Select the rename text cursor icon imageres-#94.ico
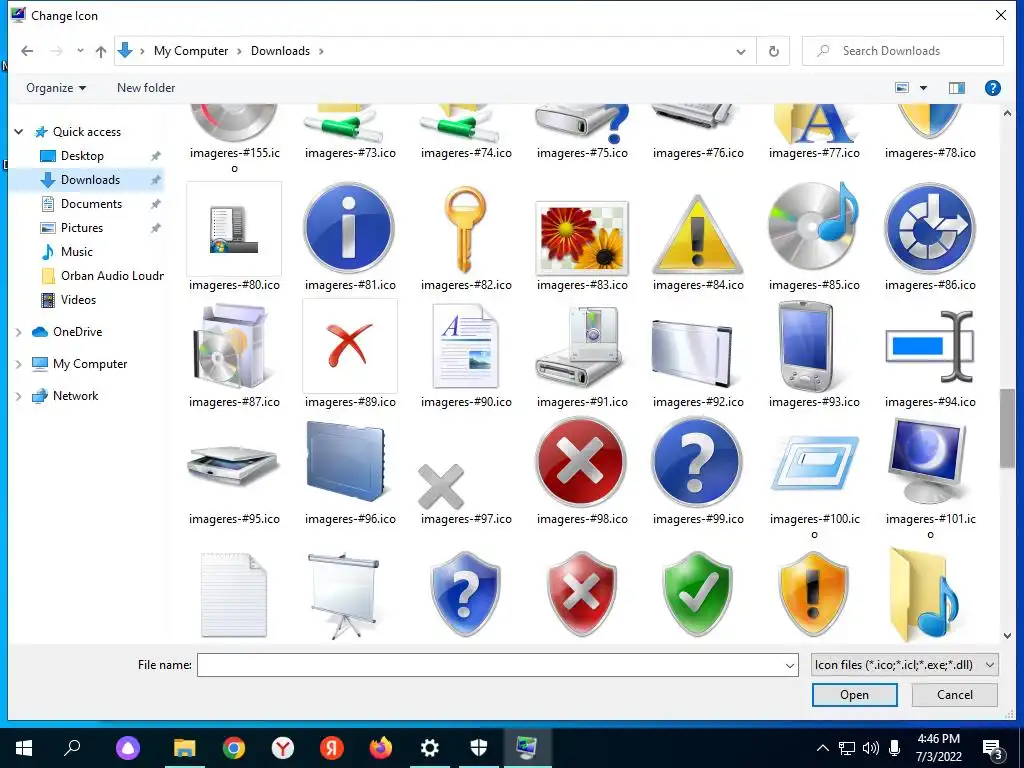The width and height of the screenshot is (1024, 768). pyautogui.click(x=930, y=346)
